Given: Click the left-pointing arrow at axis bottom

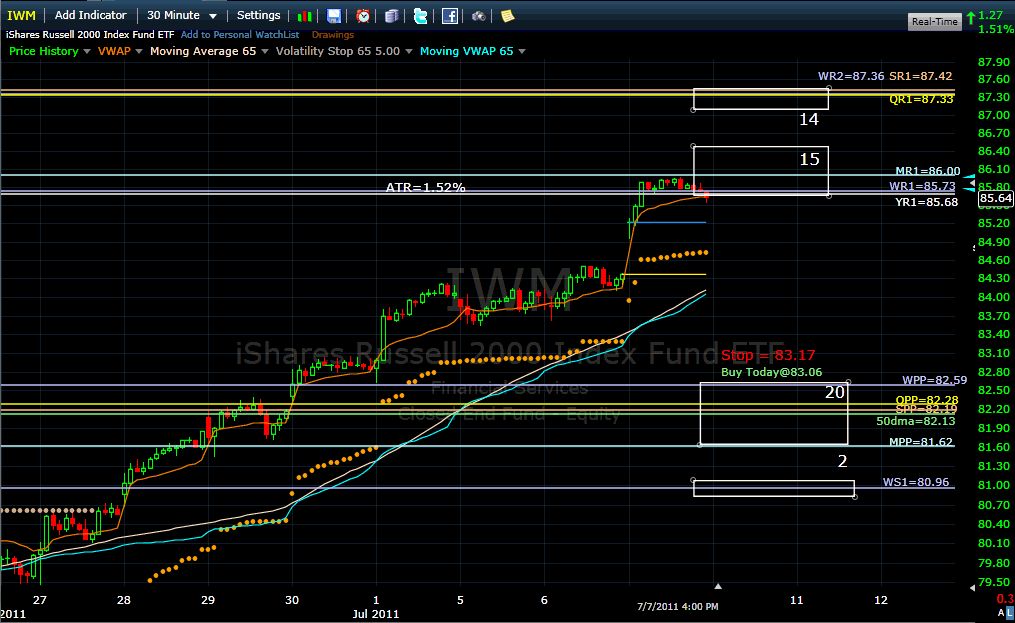Looking at the screenshot, I should [972, 587].
